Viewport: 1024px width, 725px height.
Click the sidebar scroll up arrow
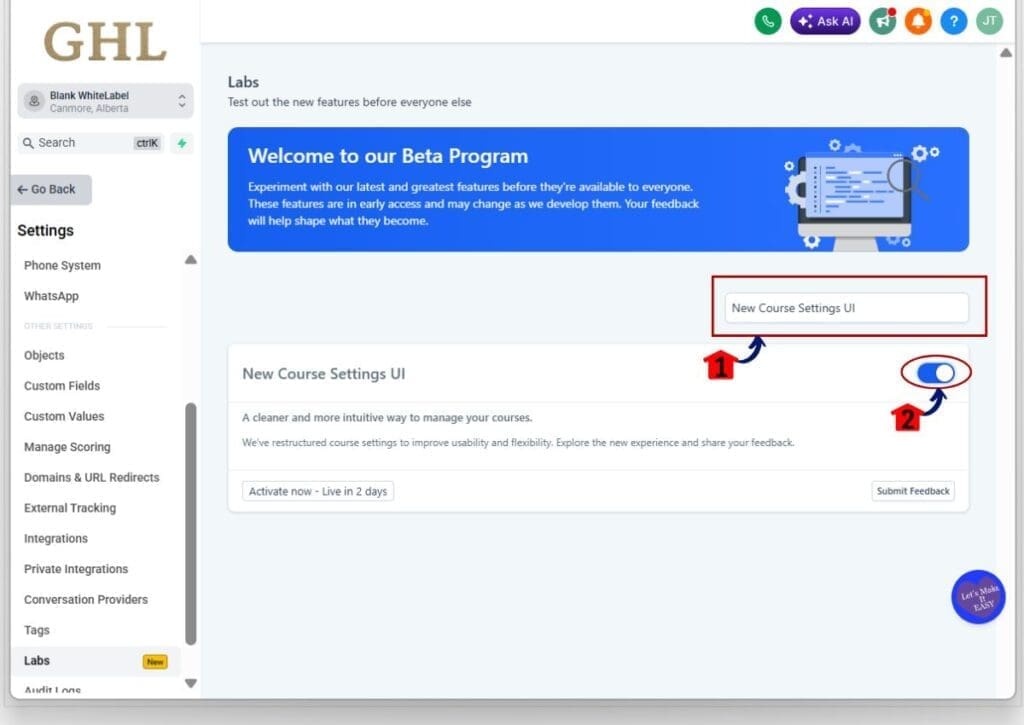pyautogui.click(x=190, y=259)
